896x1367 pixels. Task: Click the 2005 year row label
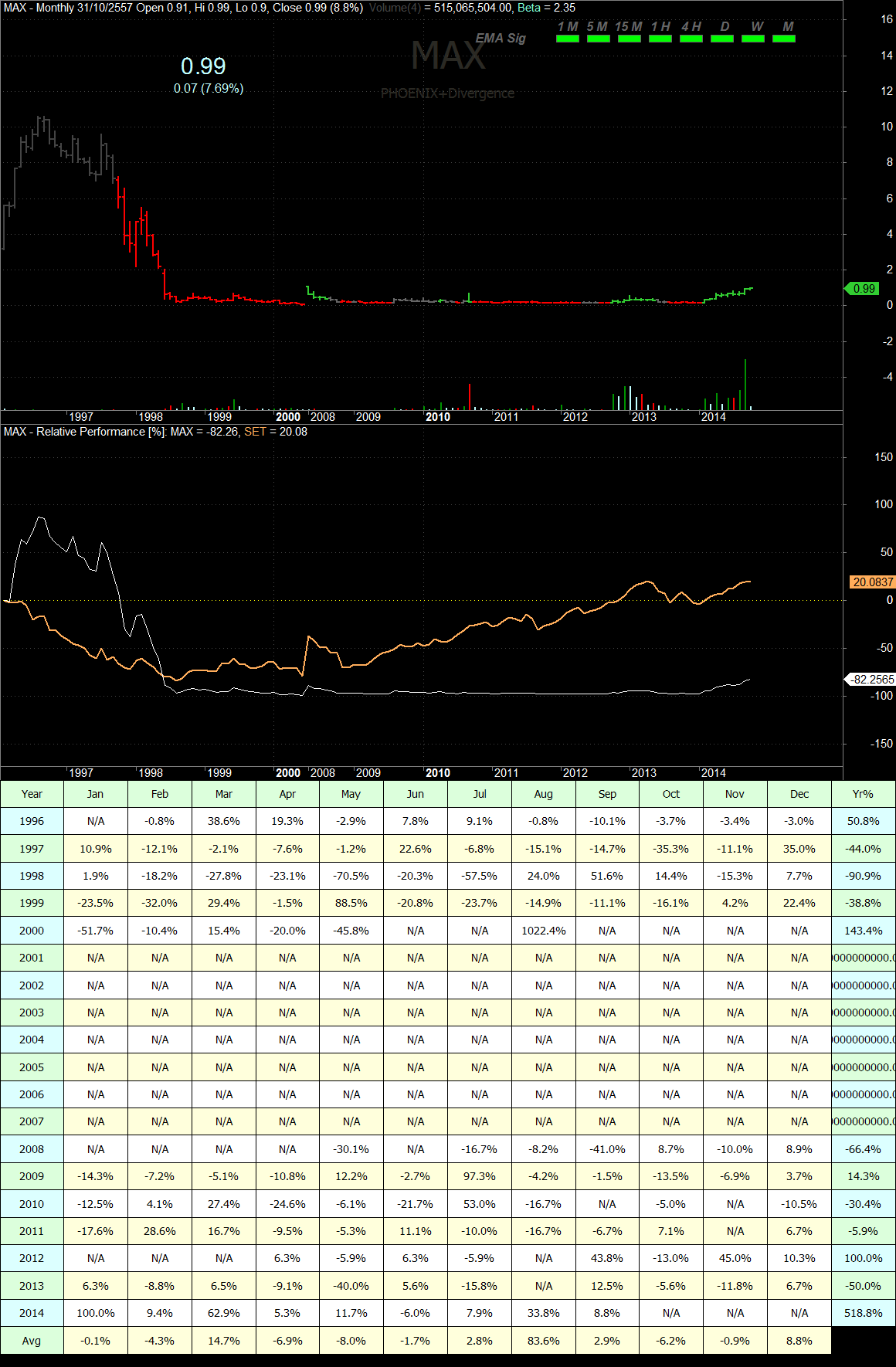[32, 1067]
